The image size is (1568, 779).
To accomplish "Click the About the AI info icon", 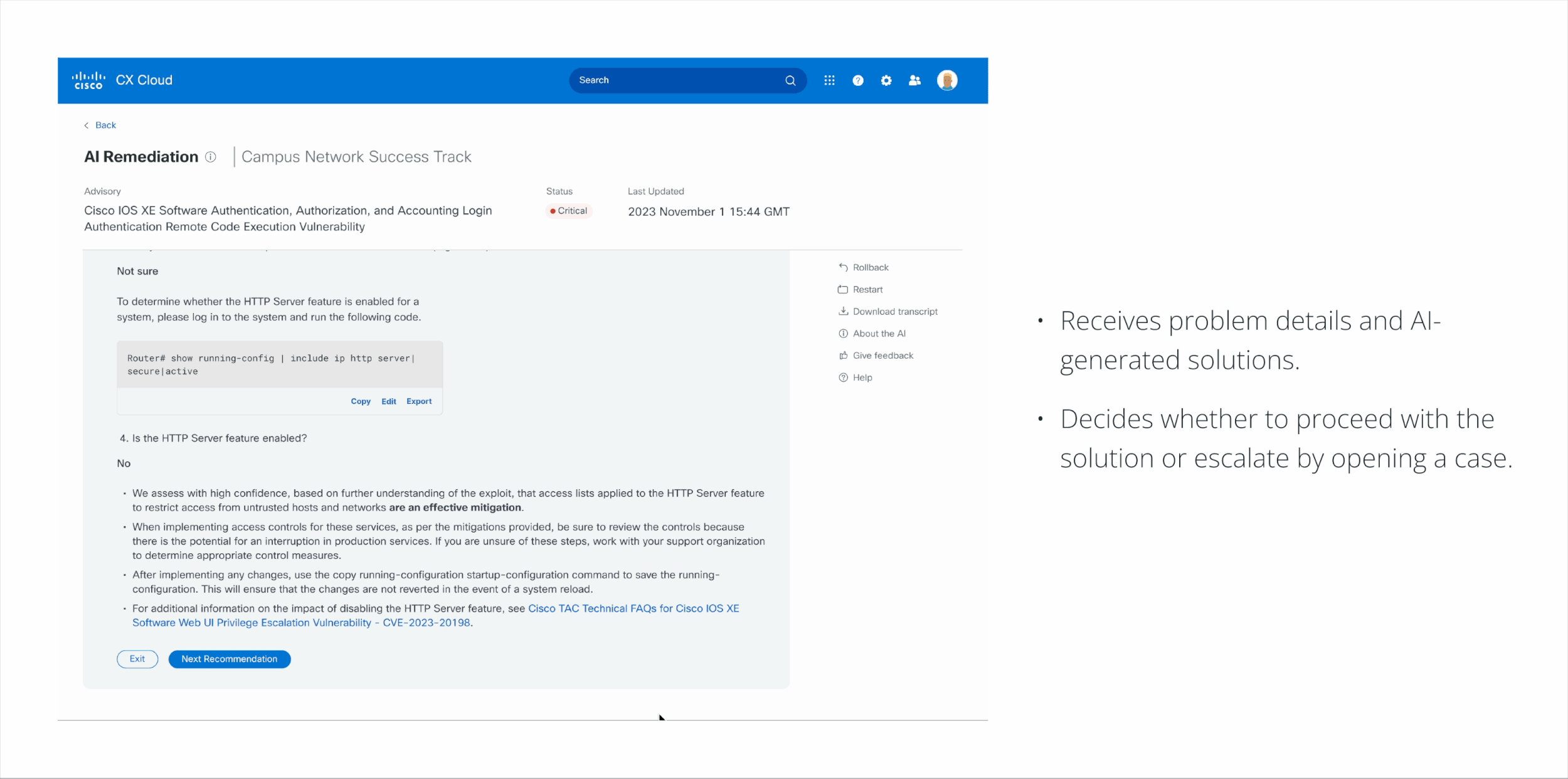I will [843, 333].
